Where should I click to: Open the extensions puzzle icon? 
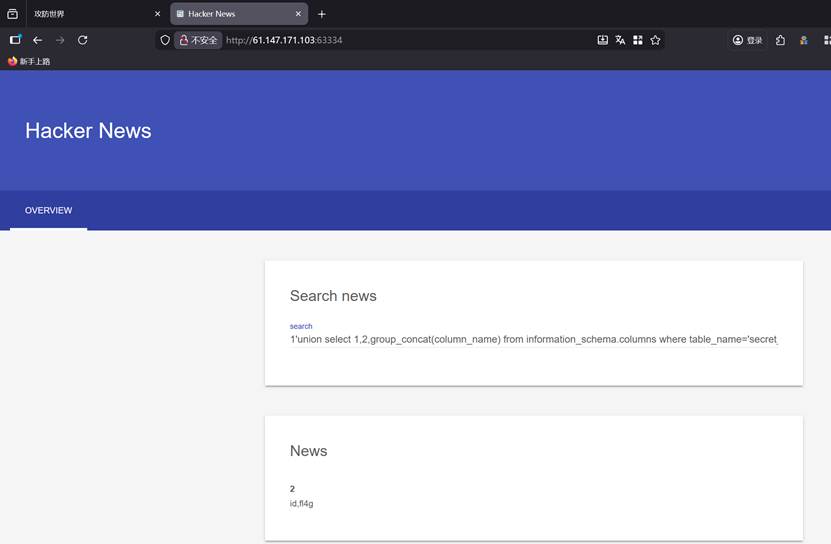click(781, 40)
